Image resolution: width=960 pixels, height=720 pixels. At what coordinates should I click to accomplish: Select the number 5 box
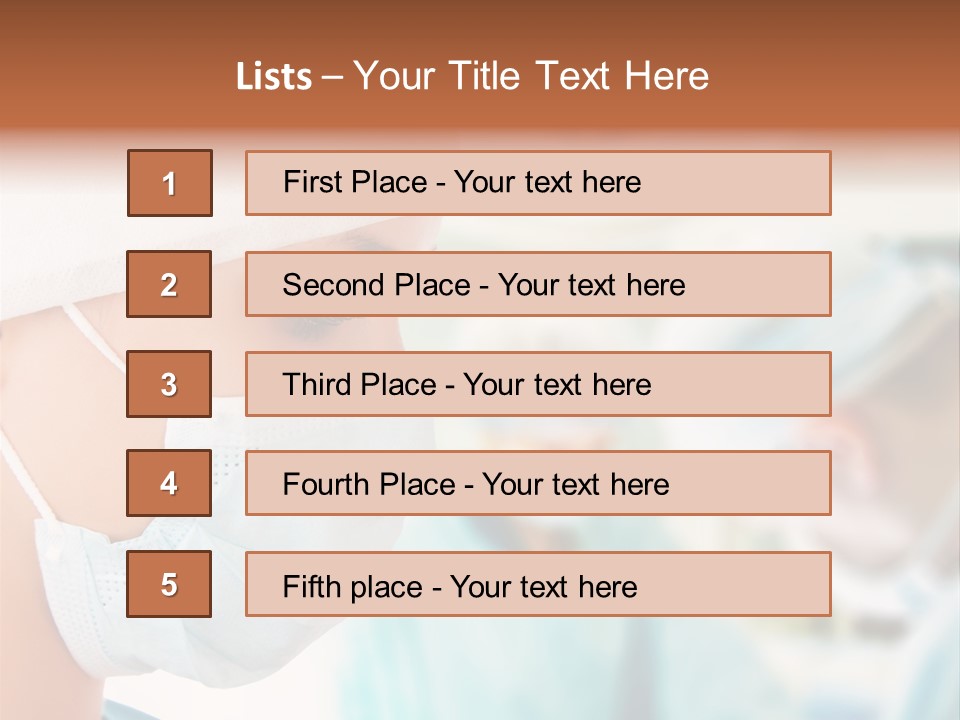pos(169,584)
